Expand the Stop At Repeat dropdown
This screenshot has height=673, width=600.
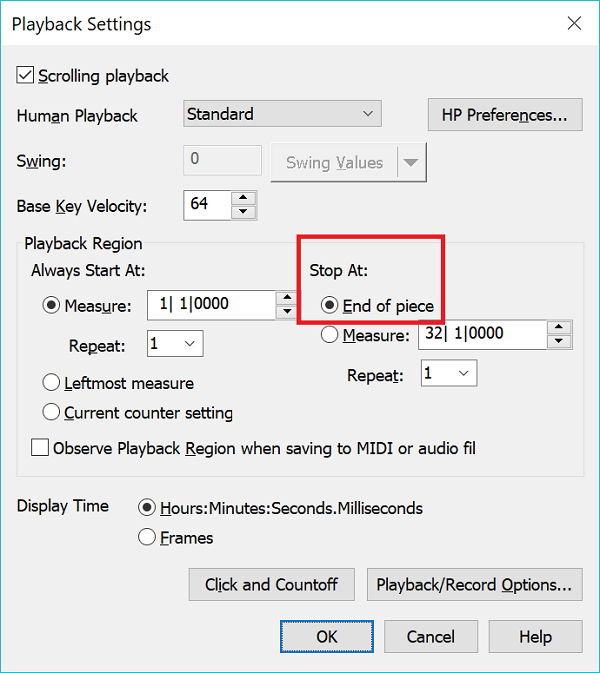(x=449, y=375)
